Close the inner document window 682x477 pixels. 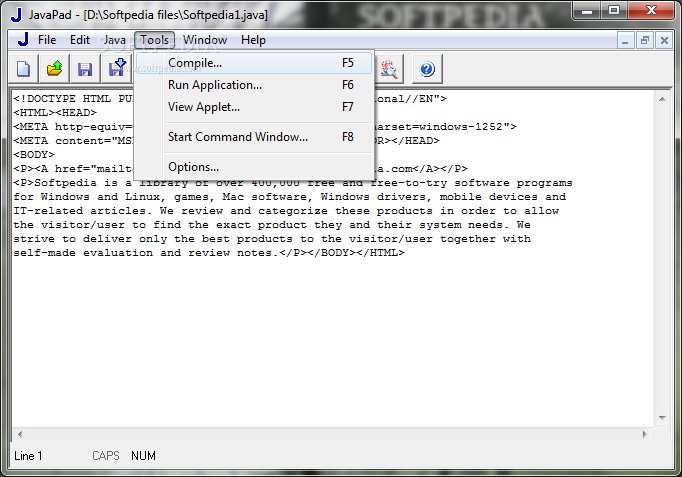click(x=664, y=41)
